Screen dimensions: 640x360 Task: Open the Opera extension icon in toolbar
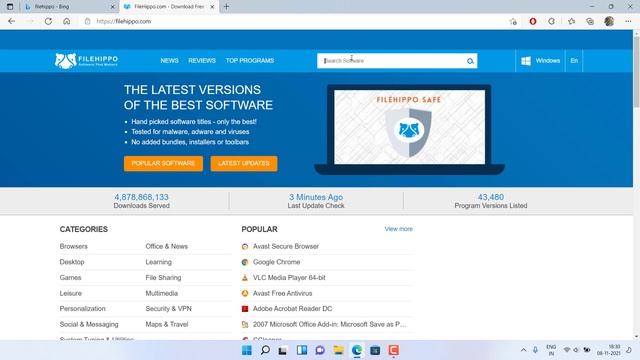tap(533, 21)
